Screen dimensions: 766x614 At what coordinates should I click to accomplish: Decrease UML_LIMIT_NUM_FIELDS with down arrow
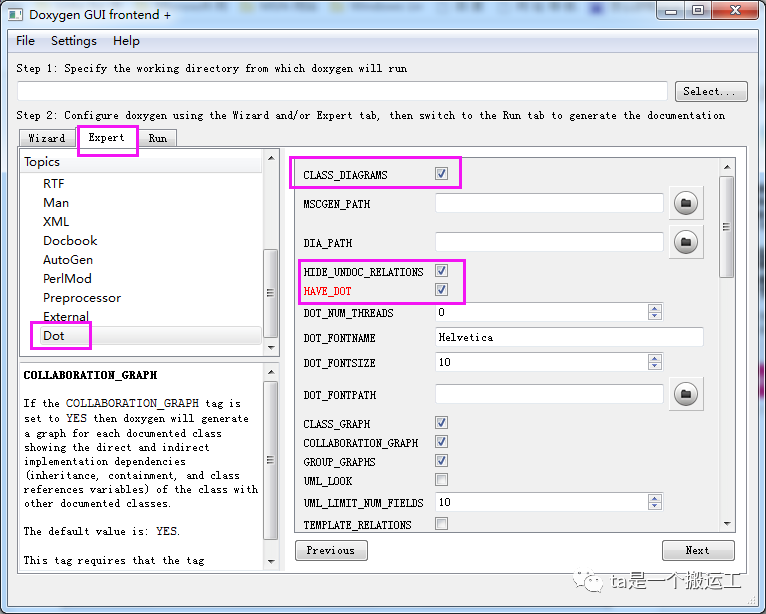coord(655,506)
